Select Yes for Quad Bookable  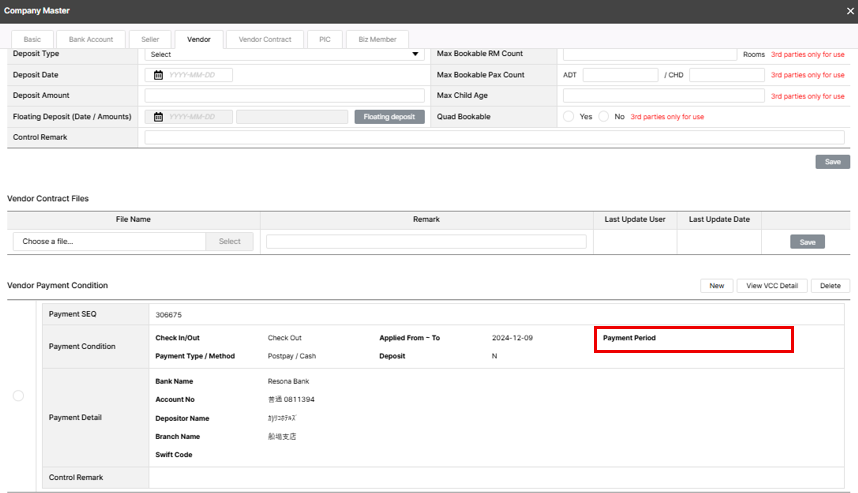coord(568,117)
